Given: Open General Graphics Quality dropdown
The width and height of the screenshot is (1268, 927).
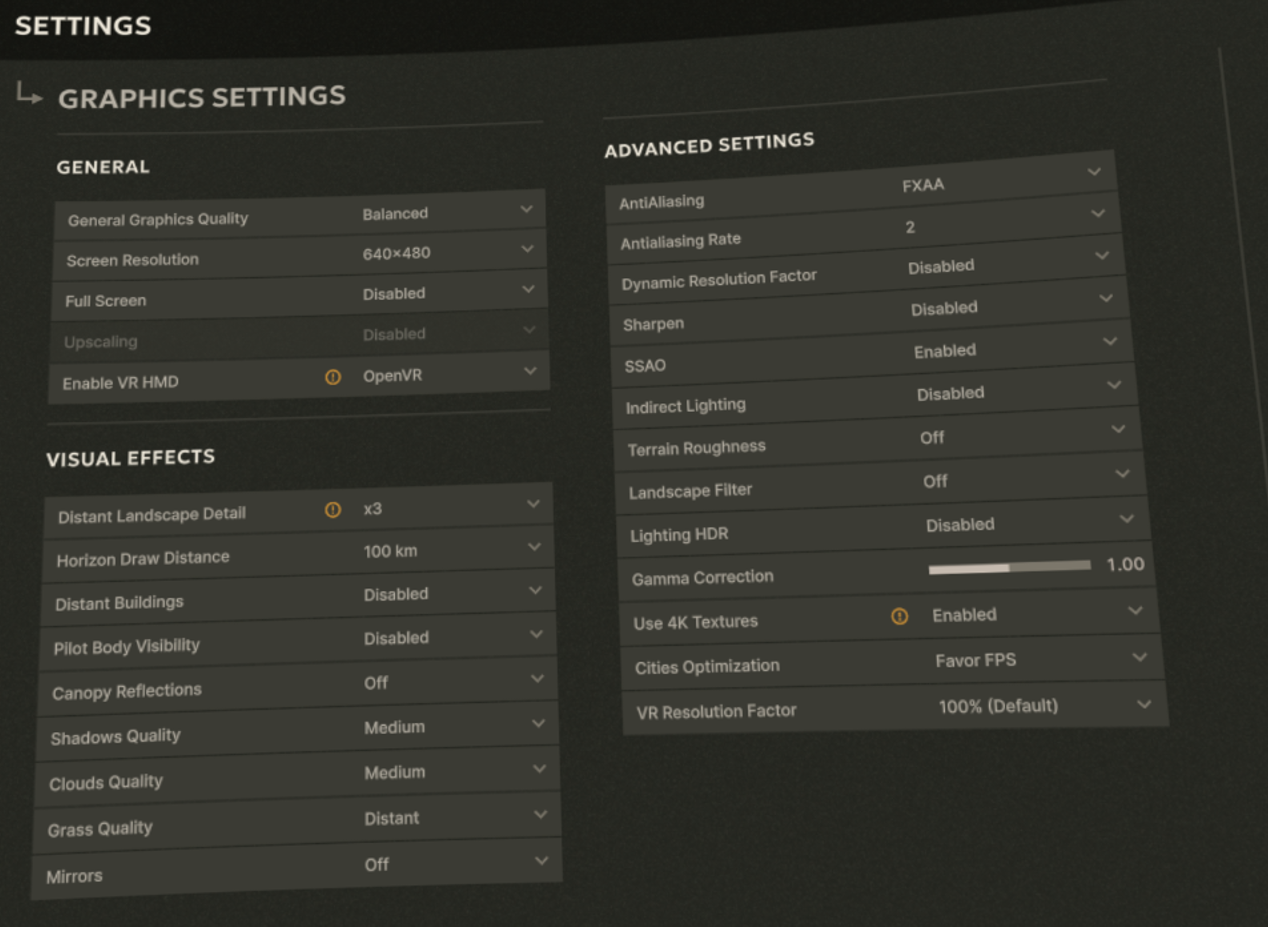Looking at the screenshot, I should pyautogui.click(x=299, y=213).
